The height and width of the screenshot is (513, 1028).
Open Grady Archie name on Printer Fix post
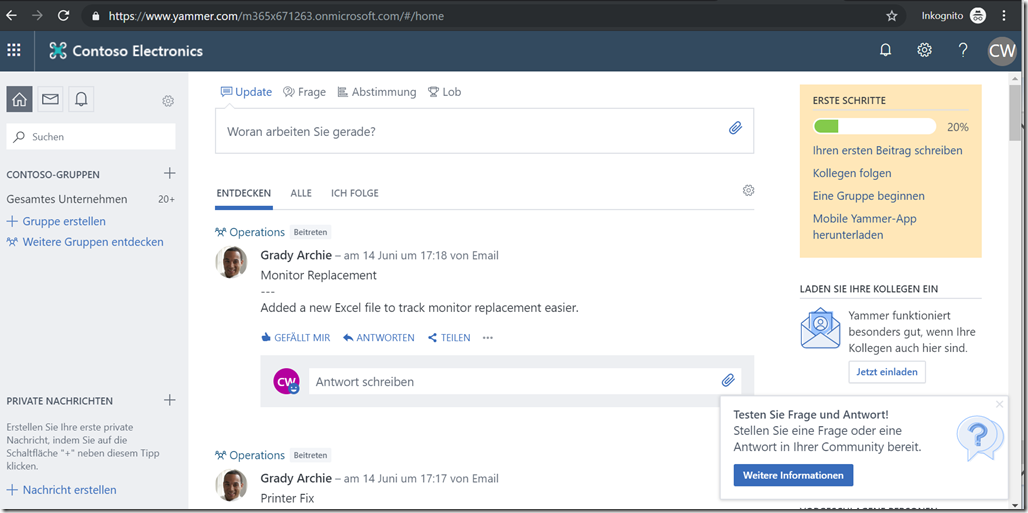(296, 478)
